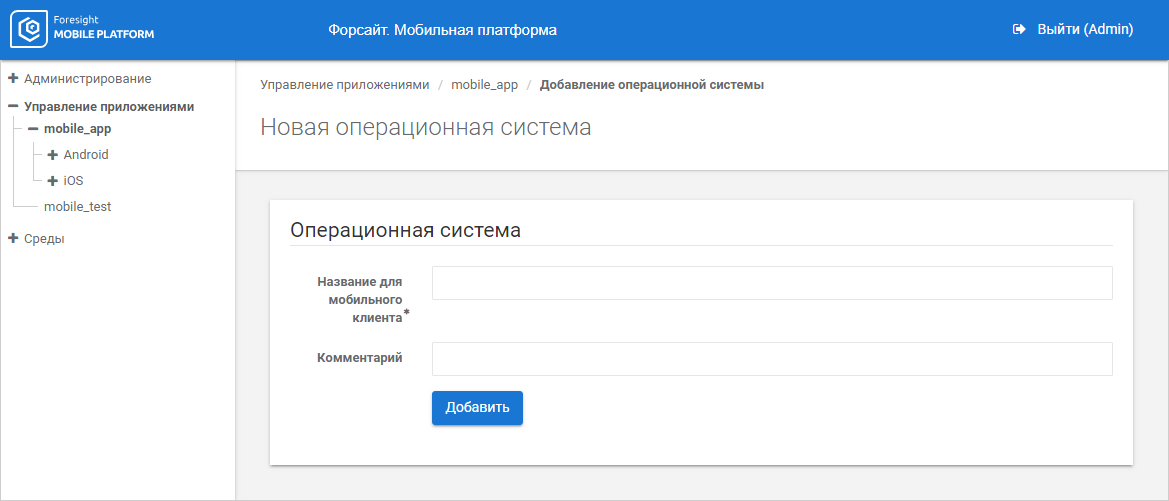The width and height of the screenshot is (1169, 501).
Task: Select the iOS tree item
Action: [x=73, y=181]
